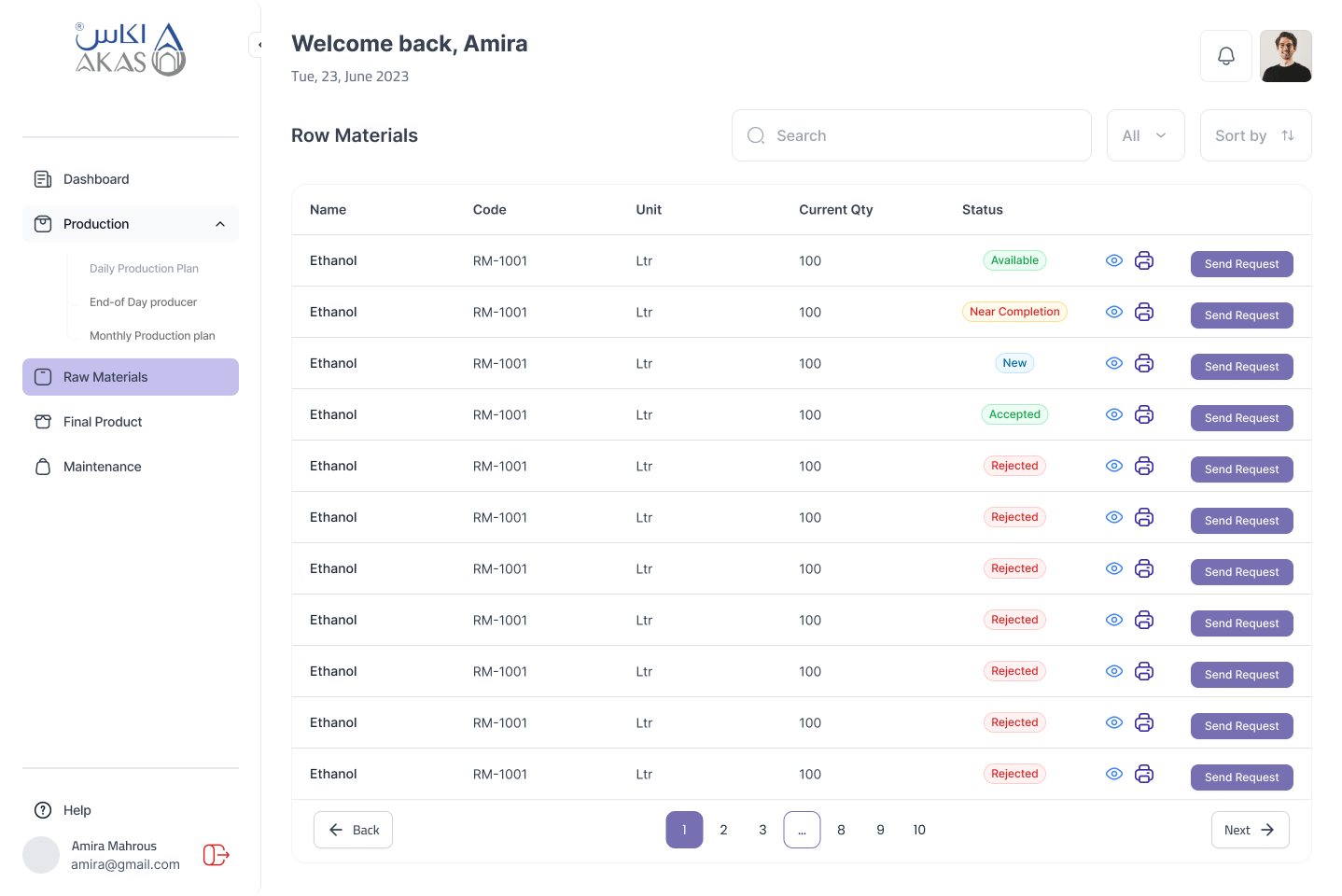
Task: Print the Accepted status row
Action: click(x=1144, y=414)
